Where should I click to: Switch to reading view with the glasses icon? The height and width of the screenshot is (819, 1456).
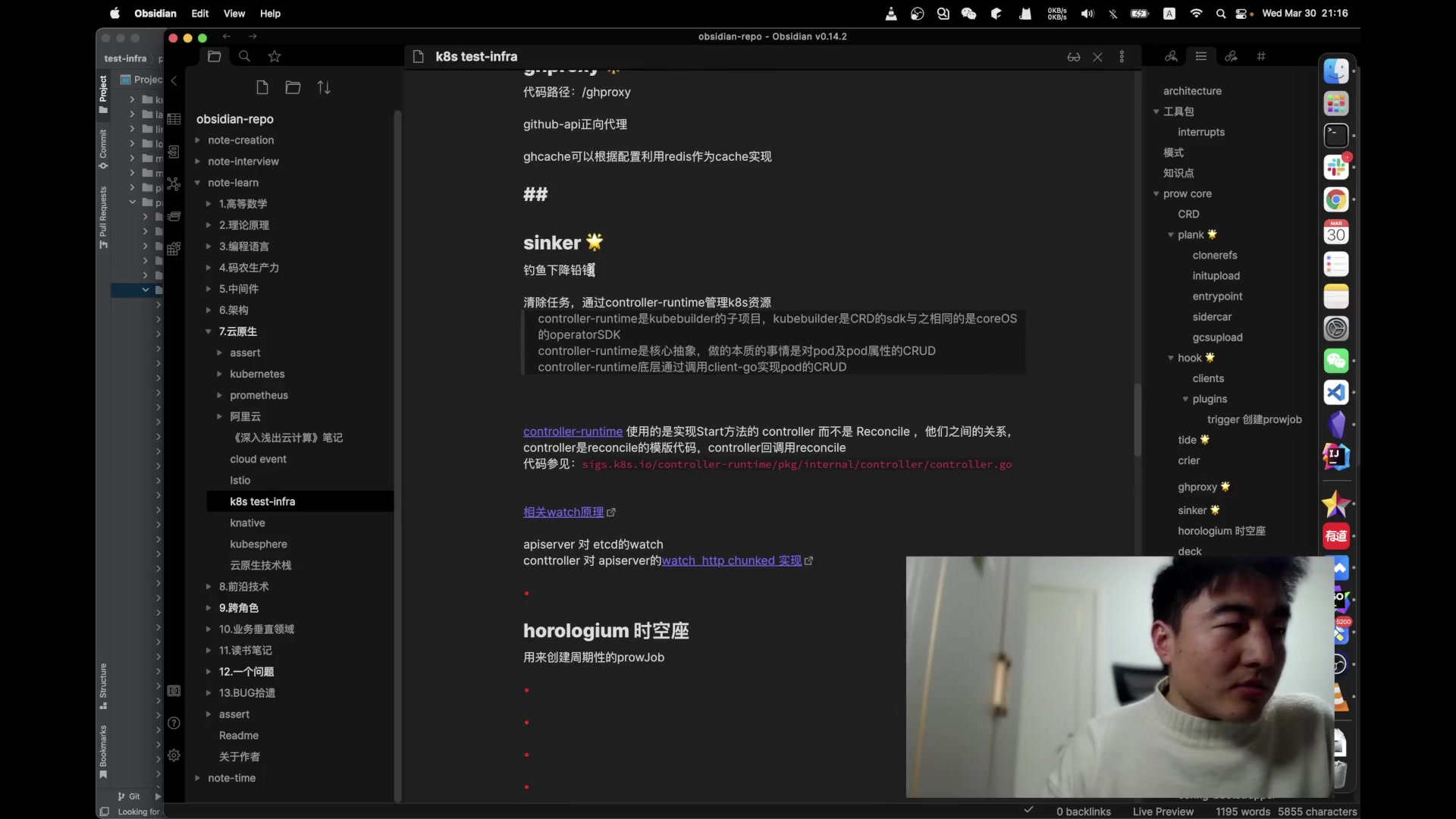click(x=1073, y=57)
